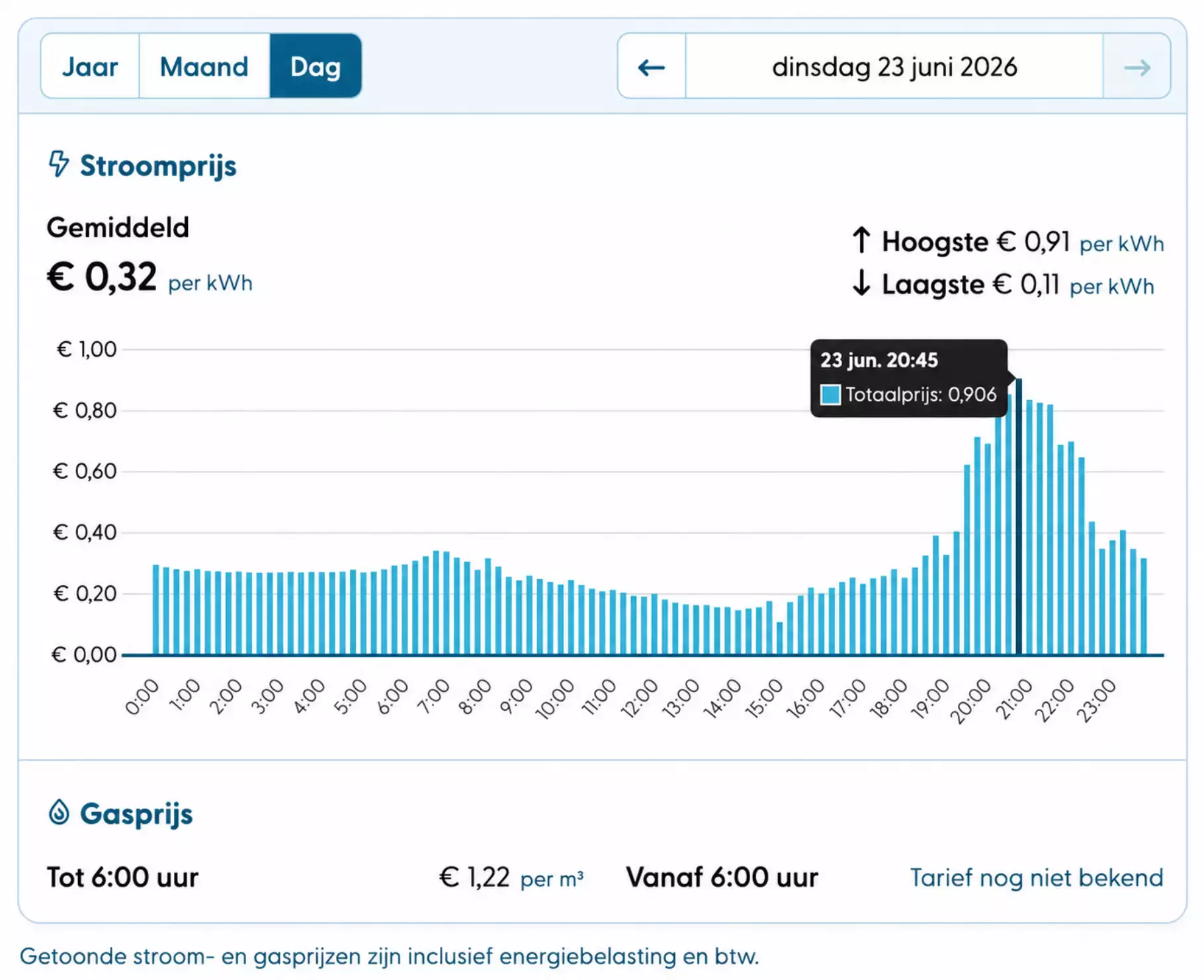
Task: Click the Gasprijs flame drop icon
Action: click(59, 812)
